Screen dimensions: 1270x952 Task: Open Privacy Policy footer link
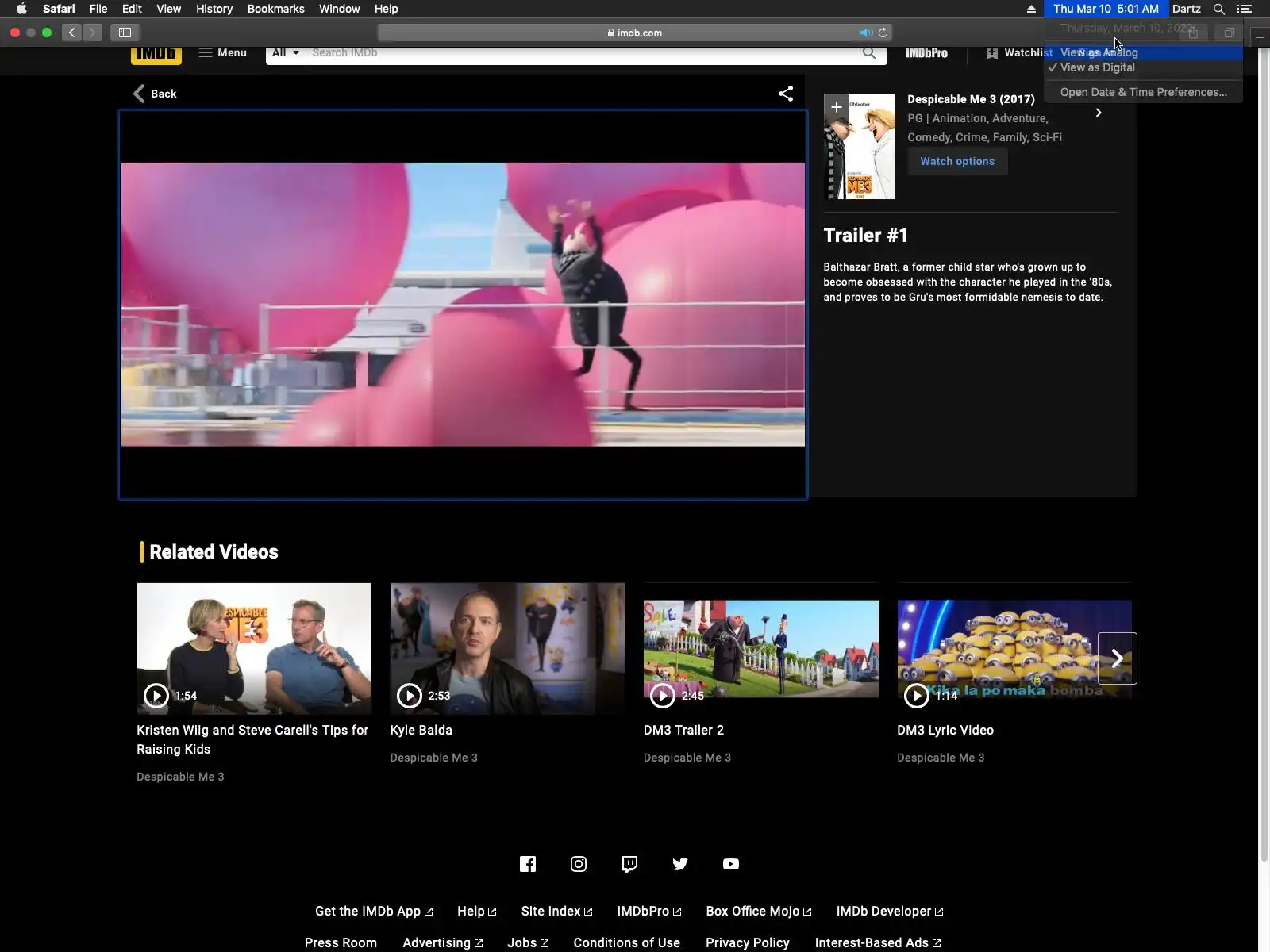(x=748, y=942)
